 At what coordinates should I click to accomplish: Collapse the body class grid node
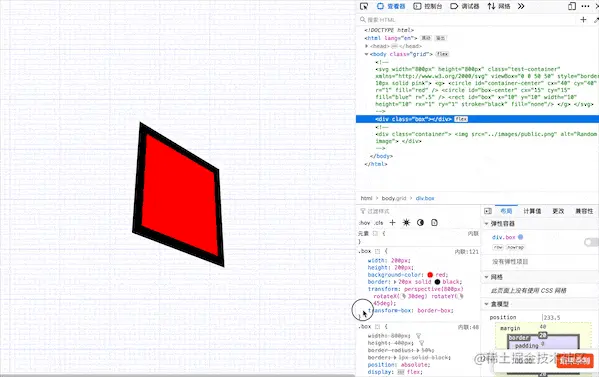coord(366,54)
